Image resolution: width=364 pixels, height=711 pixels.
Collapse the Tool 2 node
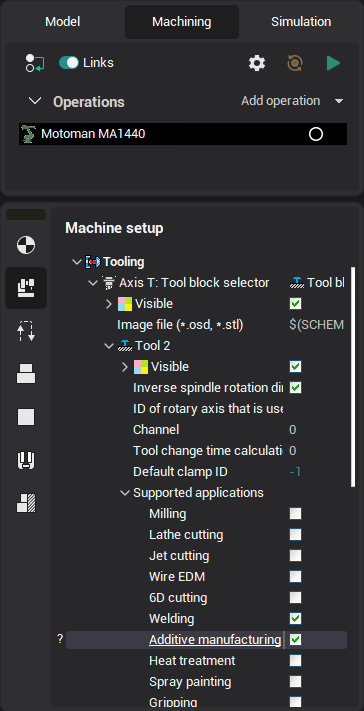click(109, 346)
